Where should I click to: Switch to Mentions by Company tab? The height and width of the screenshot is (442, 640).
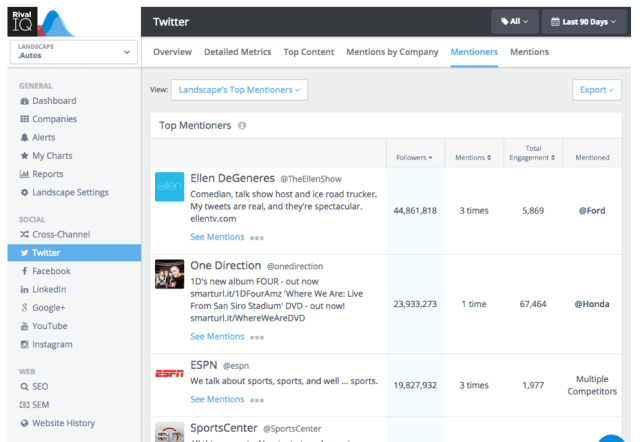[x=392, y=52]
